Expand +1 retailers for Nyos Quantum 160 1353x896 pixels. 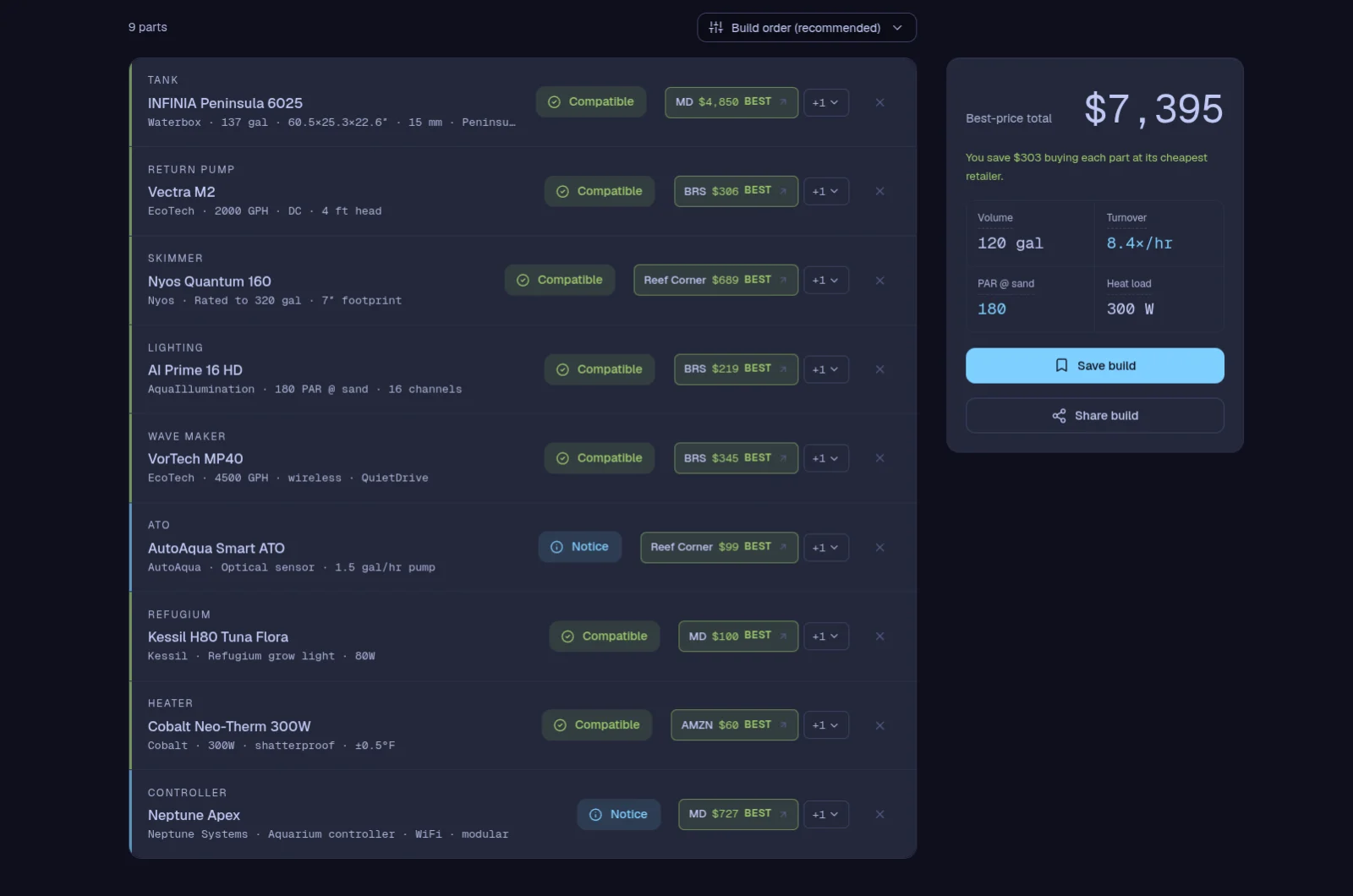coord(825,281)
